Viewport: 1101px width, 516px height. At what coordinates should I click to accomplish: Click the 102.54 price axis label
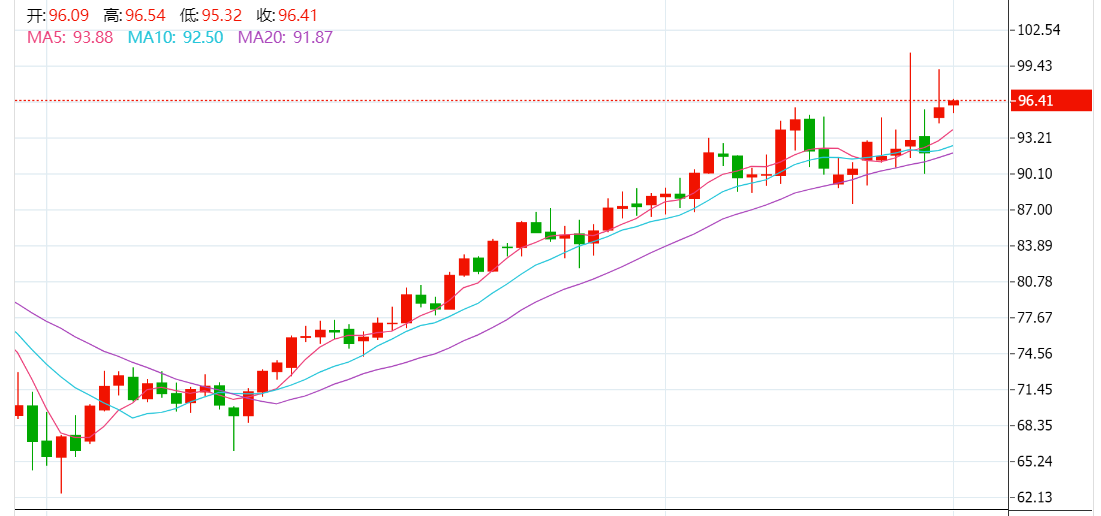(x=1038, y=30)
